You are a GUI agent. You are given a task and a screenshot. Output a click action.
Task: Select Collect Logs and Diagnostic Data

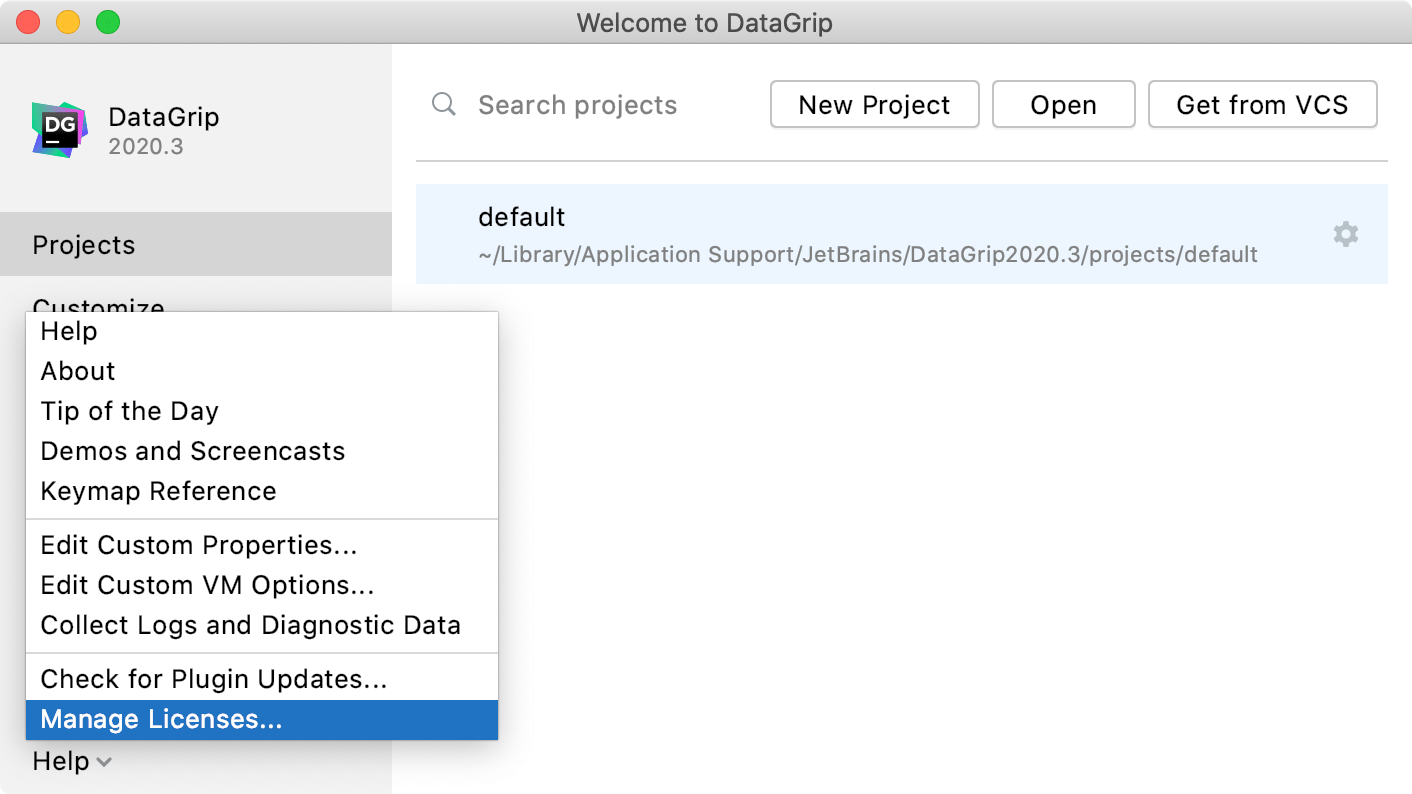coord(250,624)
